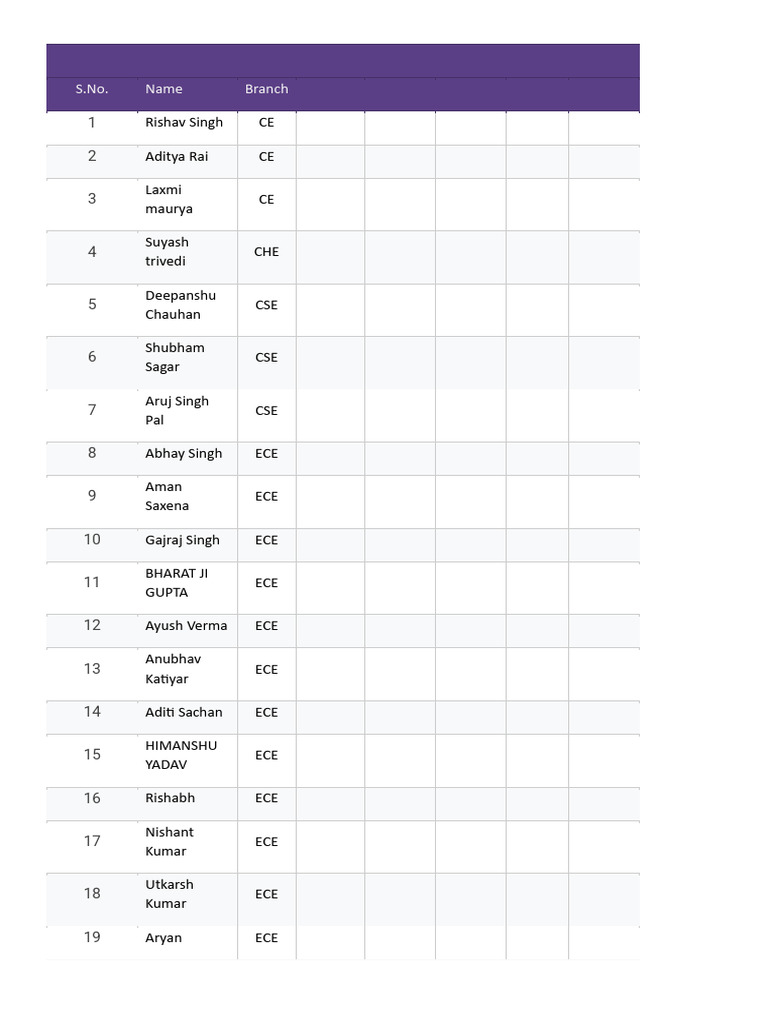The width and height of the screenshot is (768, 1024).
Task: Click the Deepanshu Chauhan name cell
Action: point(180,305)
